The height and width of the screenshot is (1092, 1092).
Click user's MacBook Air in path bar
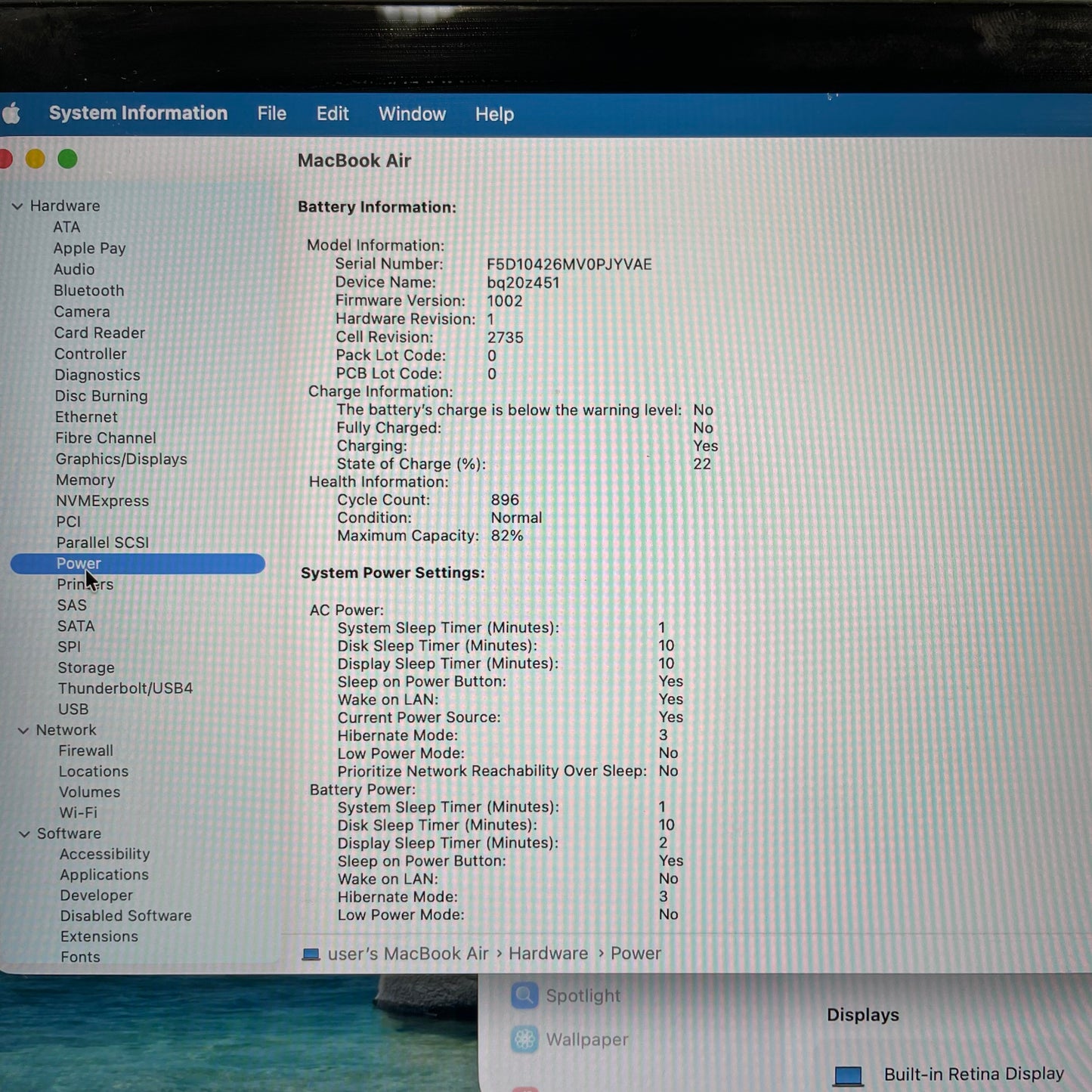pyautogui.click(x=408, y=954)
